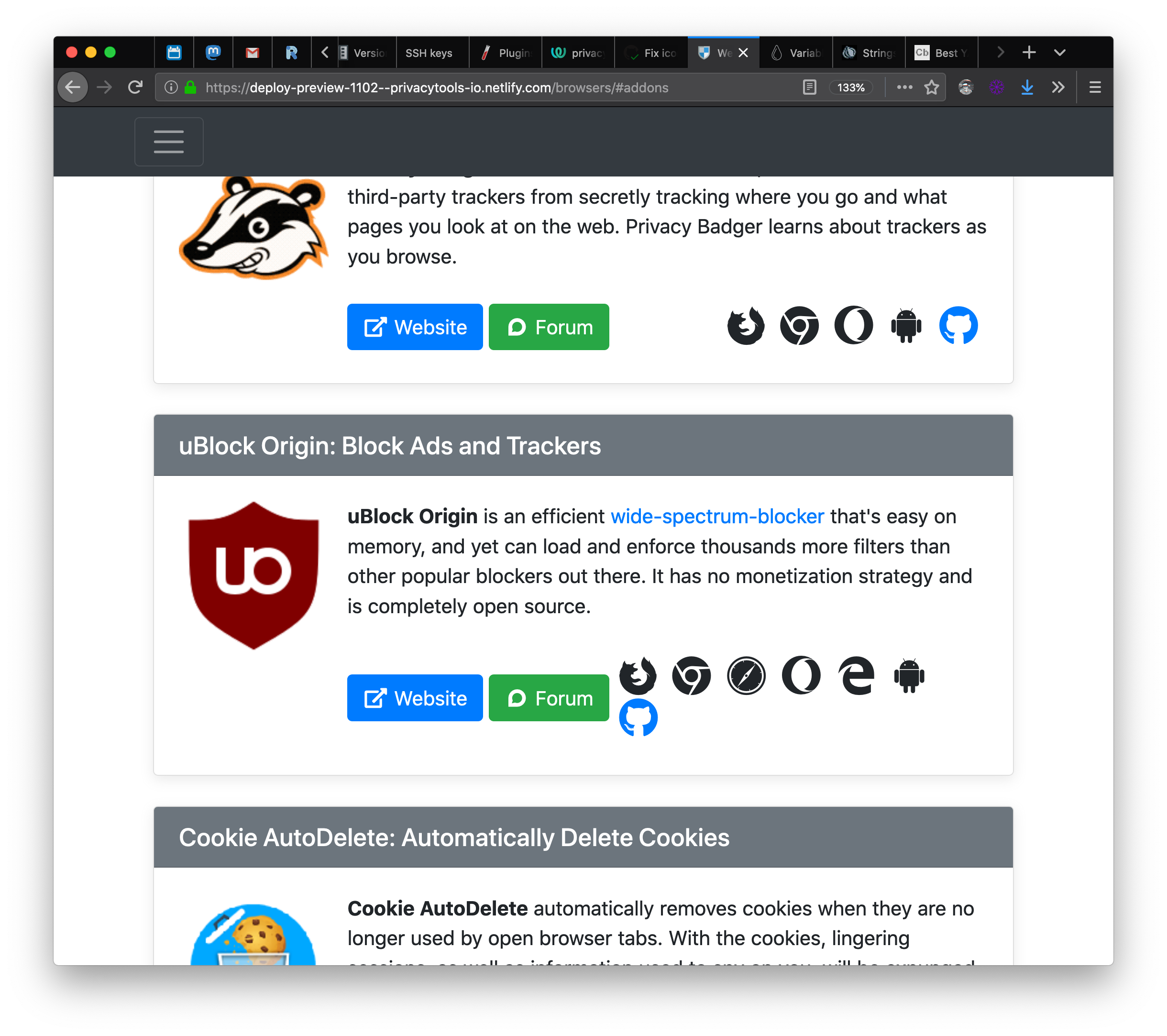Toggle Reader View in address bar
The image size is (1167, 1036).
pos(810,88)
